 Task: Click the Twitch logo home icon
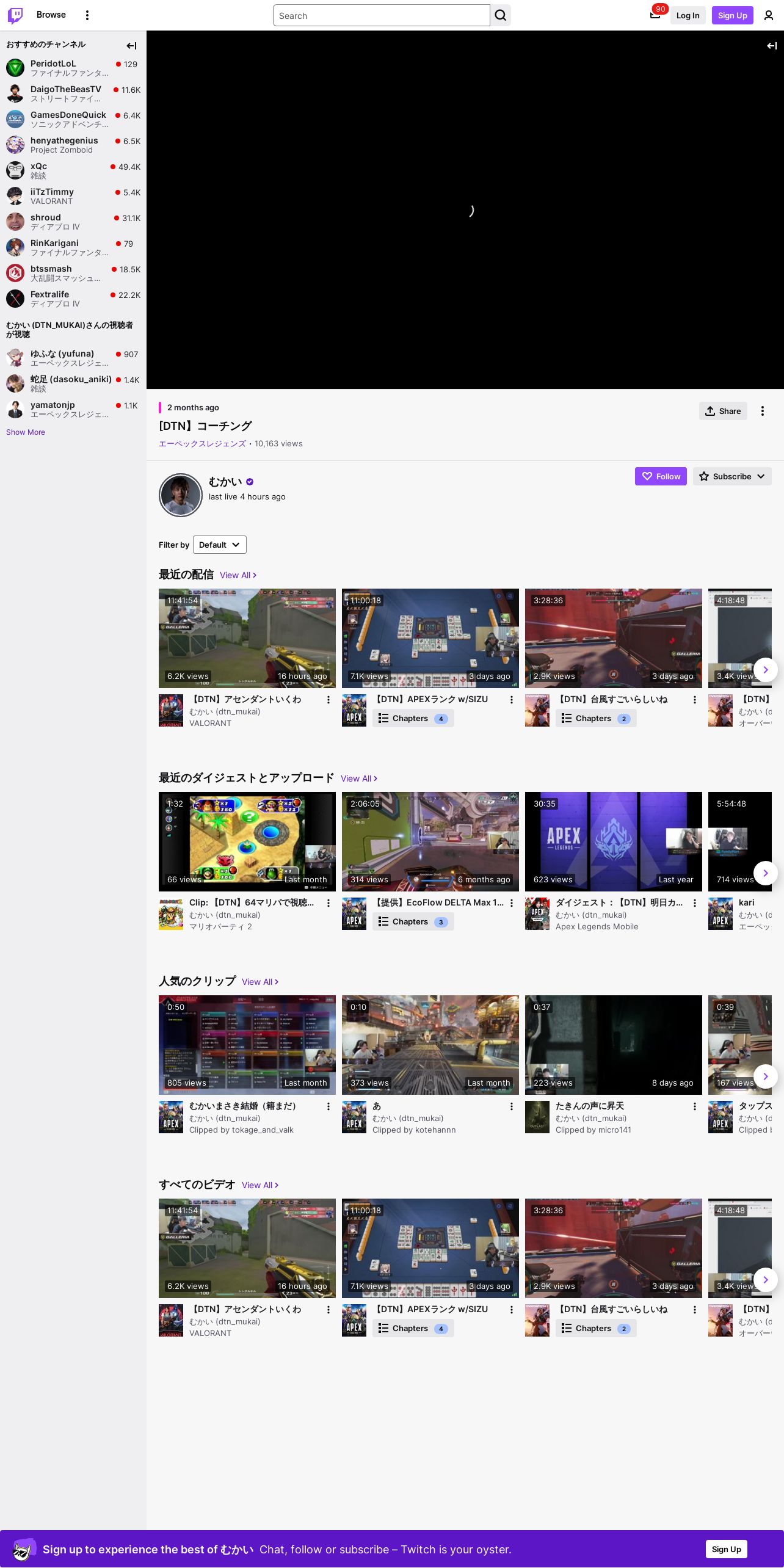click(x=15, y=15)
